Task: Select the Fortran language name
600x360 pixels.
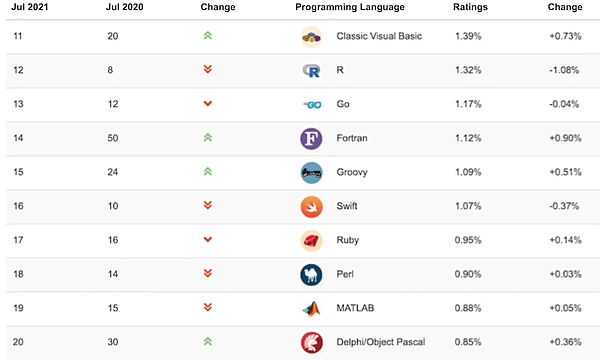Action: pyautogui.click(x=352, y=138)
